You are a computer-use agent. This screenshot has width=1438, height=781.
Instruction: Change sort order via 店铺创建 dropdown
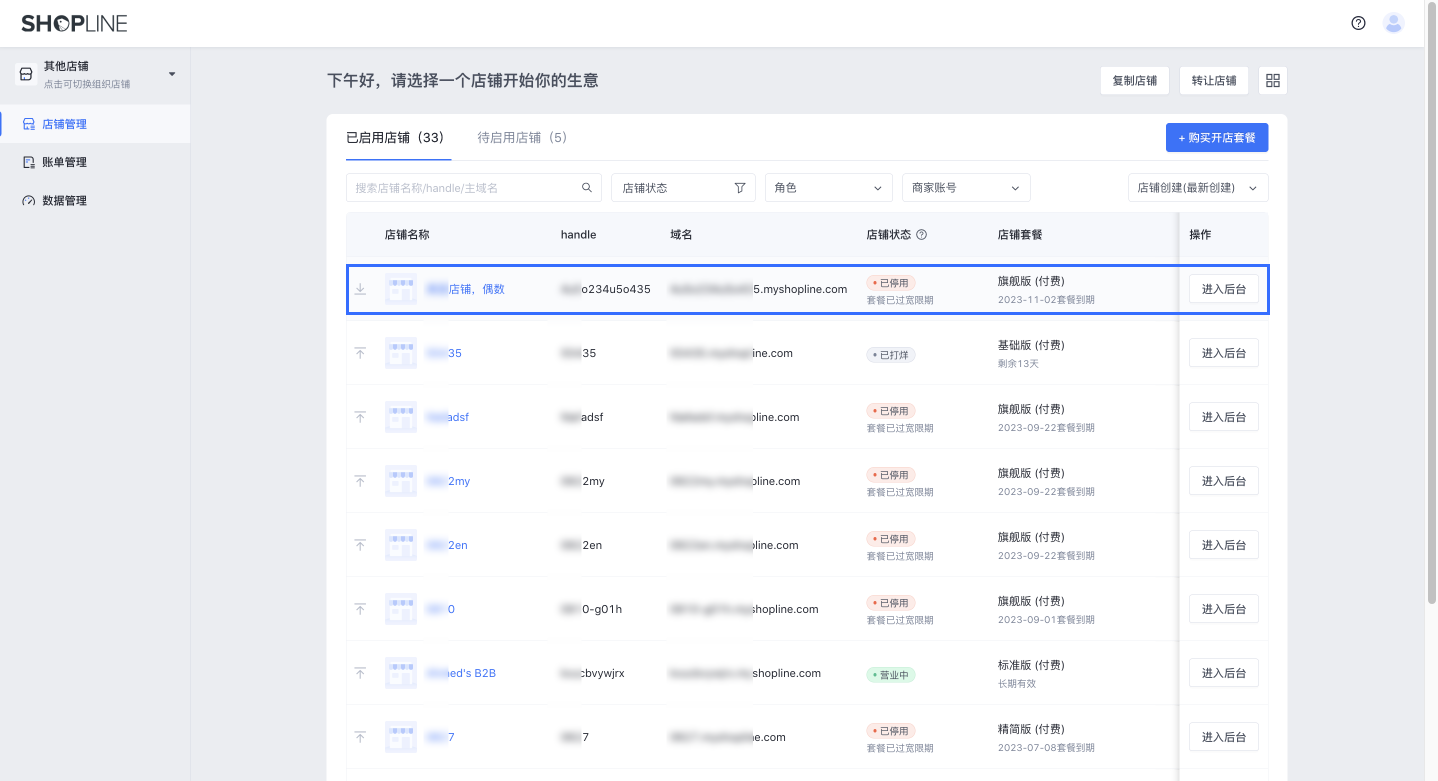tap(1197, 187)
